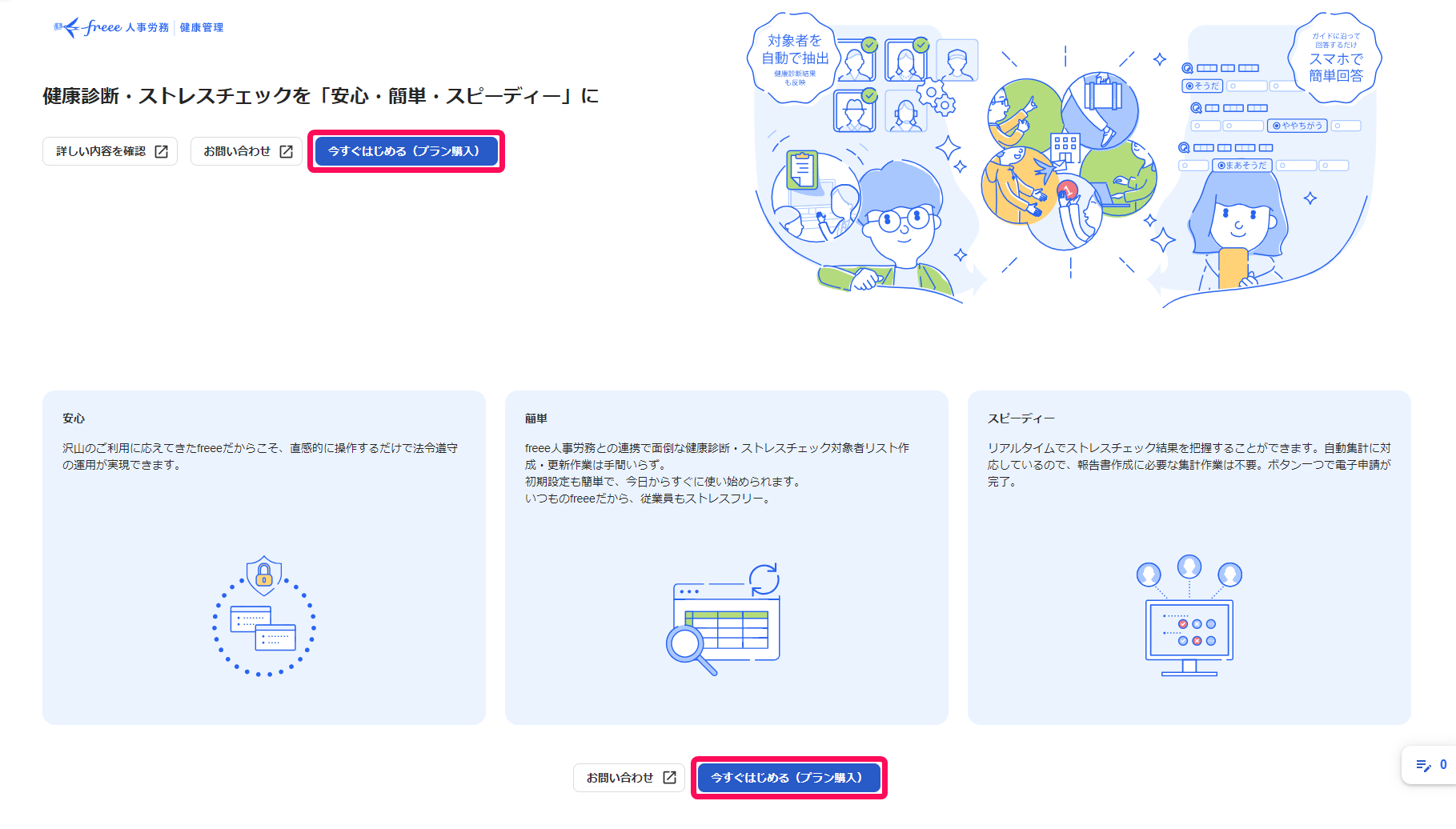Click the freee人事労務 logo
1456x829 pixels.
coord(111,27)
